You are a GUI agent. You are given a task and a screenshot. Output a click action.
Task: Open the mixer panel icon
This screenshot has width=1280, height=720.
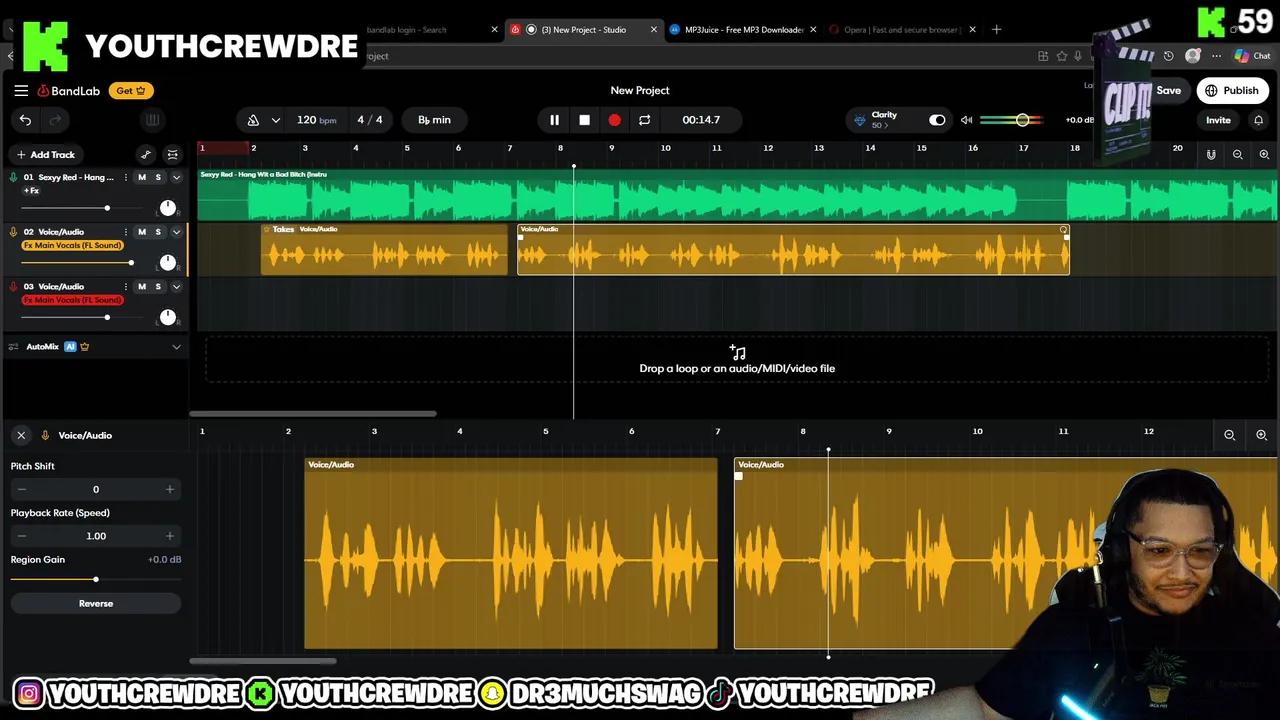(172, 154)
